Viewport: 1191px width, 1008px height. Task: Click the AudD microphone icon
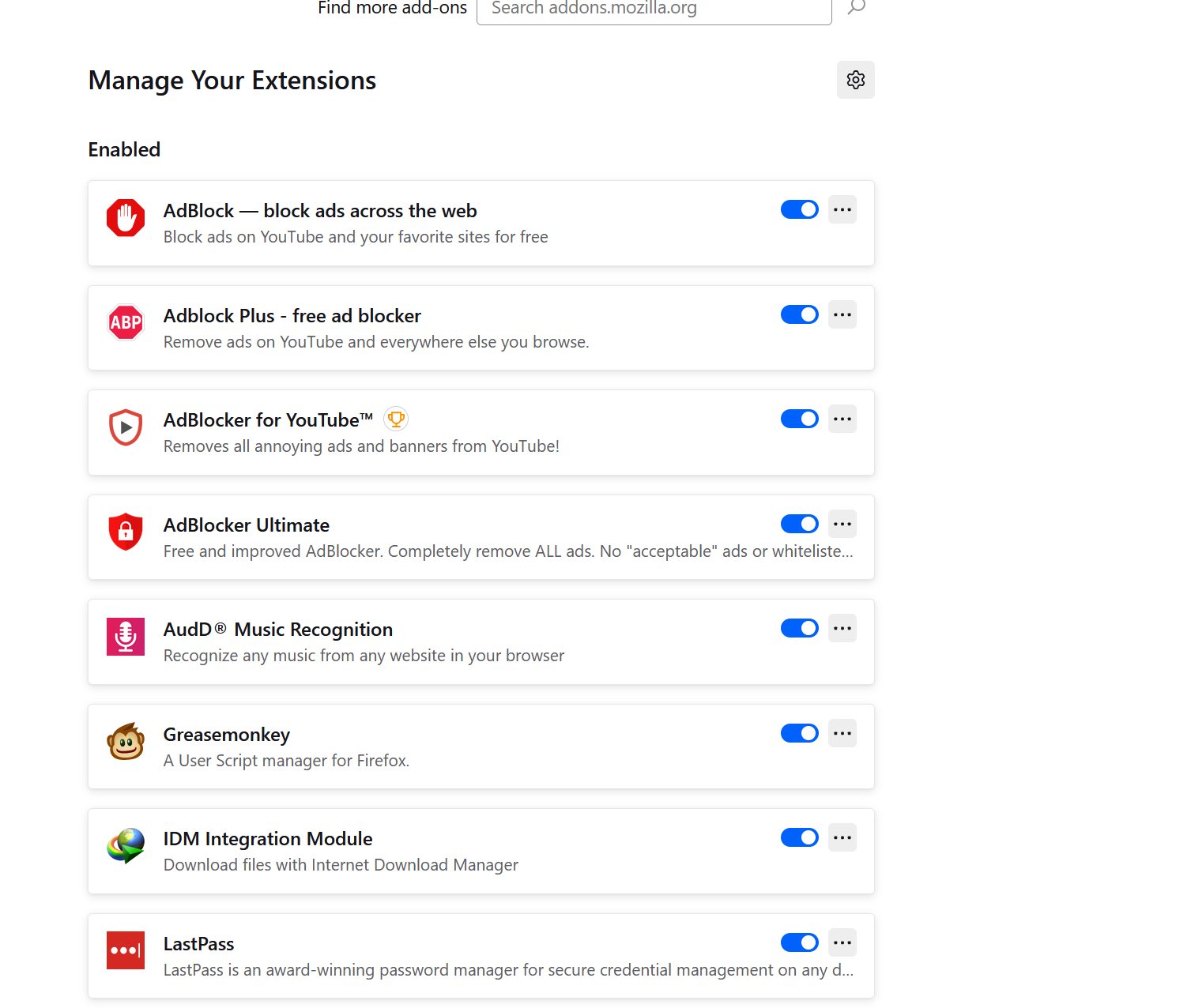[126, 637]
